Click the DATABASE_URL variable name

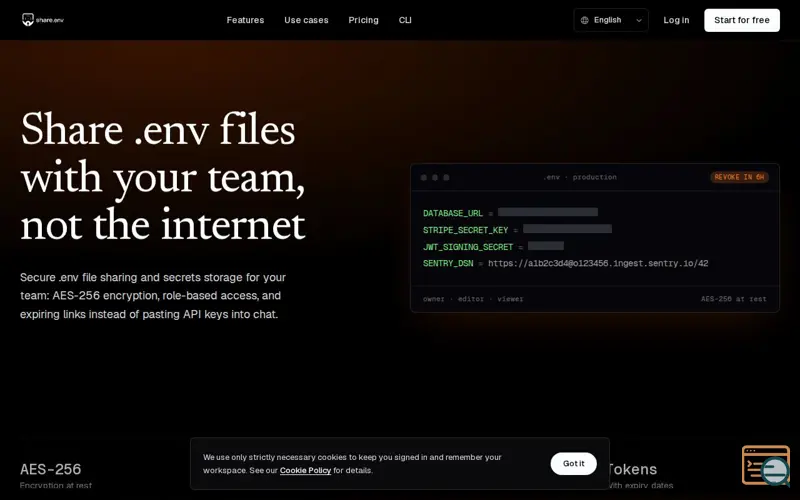453,213
